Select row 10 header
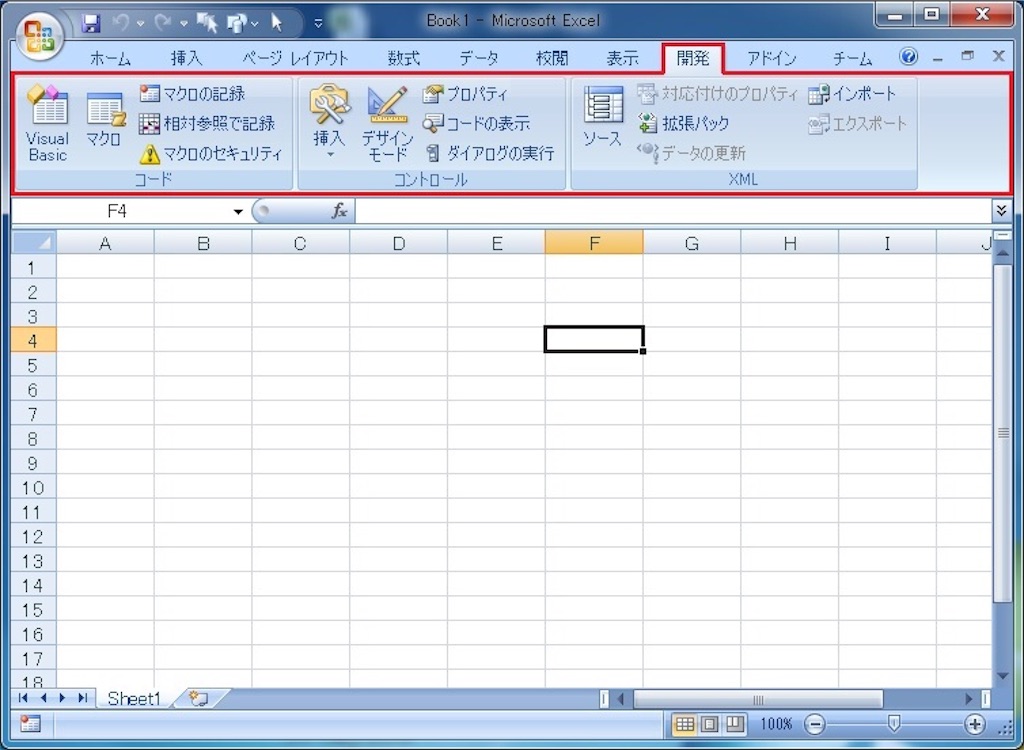This screenshot has width=1024, height=750. pyautogui.click(x=33, y=487)
